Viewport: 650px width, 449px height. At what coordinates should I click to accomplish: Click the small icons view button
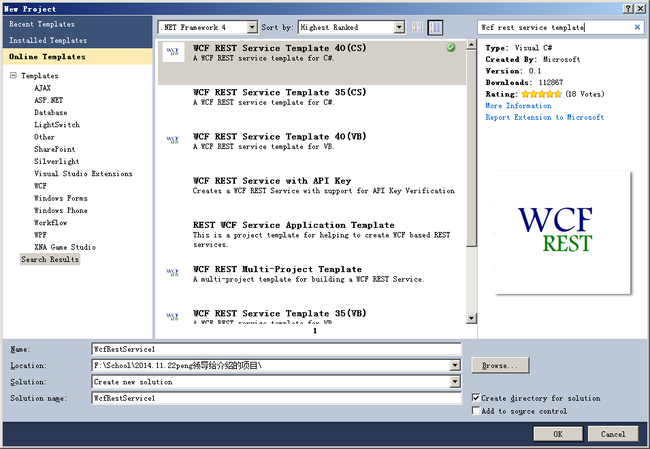(417, 27)
